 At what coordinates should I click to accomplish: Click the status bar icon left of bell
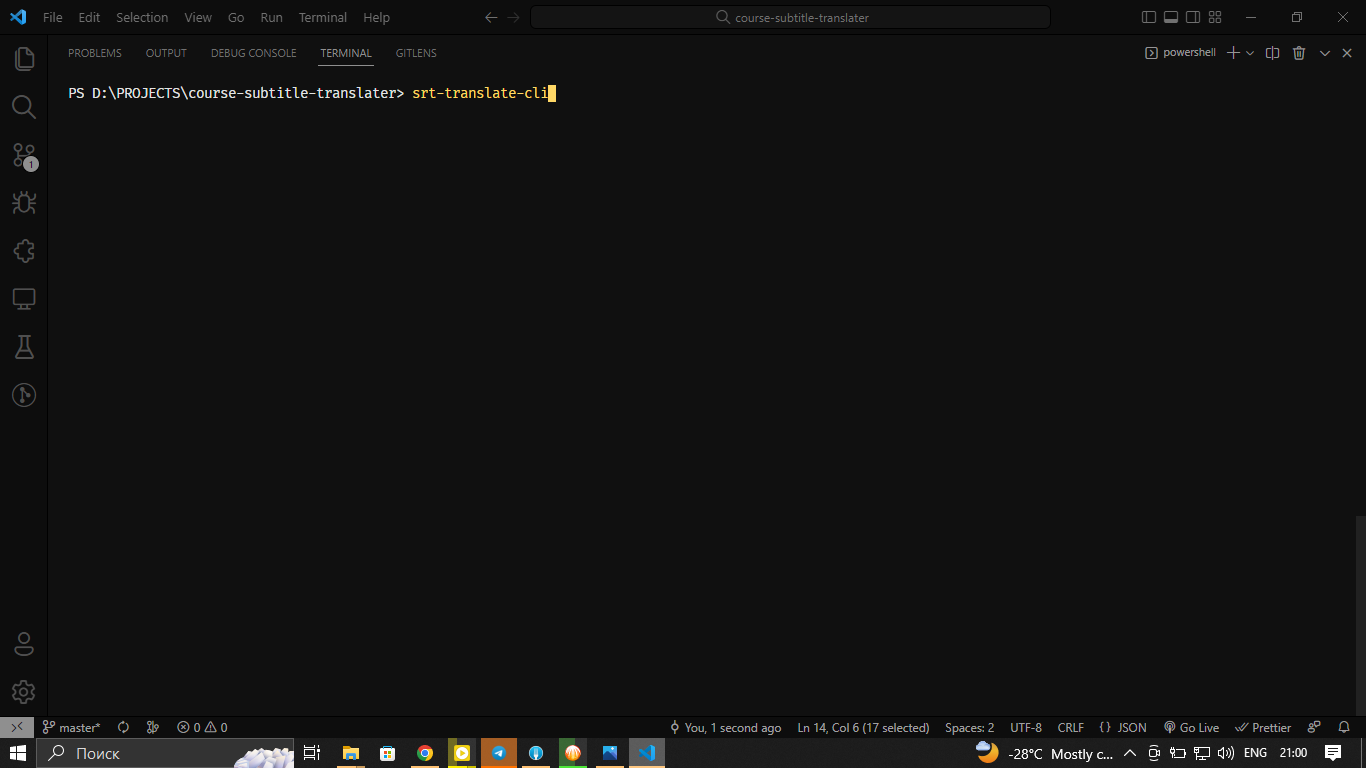(1315, 727)
